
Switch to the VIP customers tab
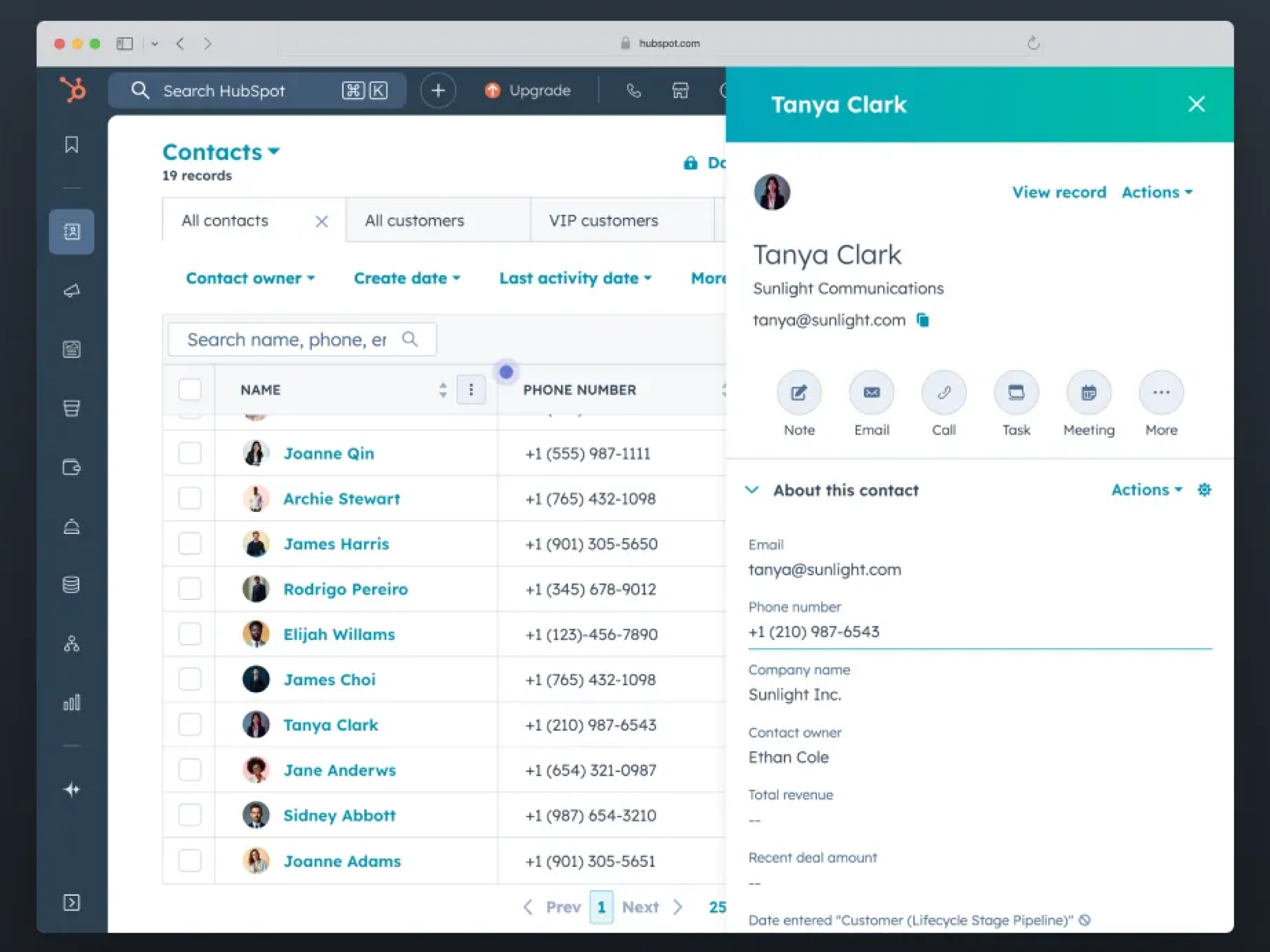[x=622, y=220]
